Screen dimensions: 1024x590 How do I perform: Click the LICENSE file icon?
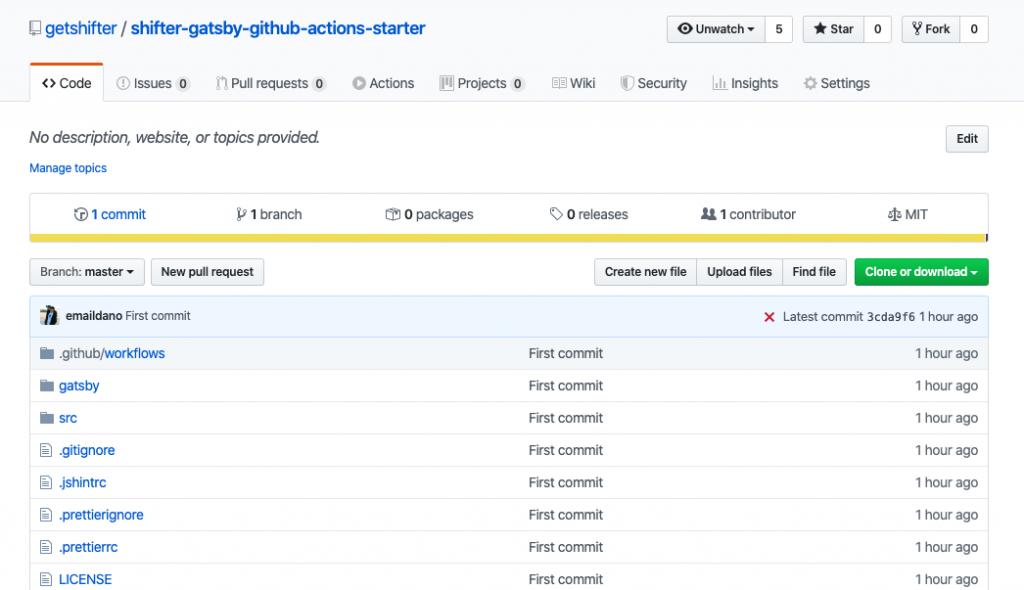(46, 580)
